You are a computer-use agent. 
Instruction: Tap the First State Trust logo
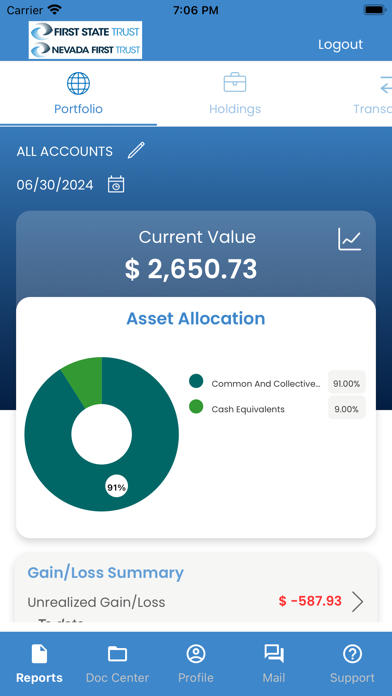[x=85, y=40]
